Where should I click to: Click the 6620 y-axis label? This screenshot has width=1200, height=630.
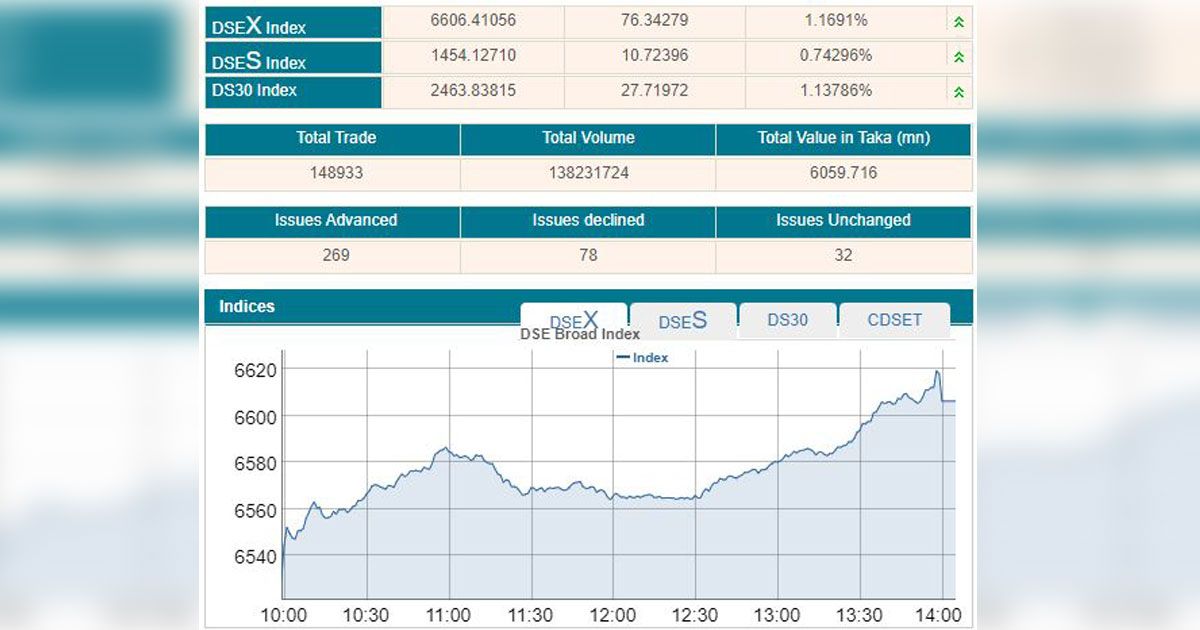click(x=254, y=369)
